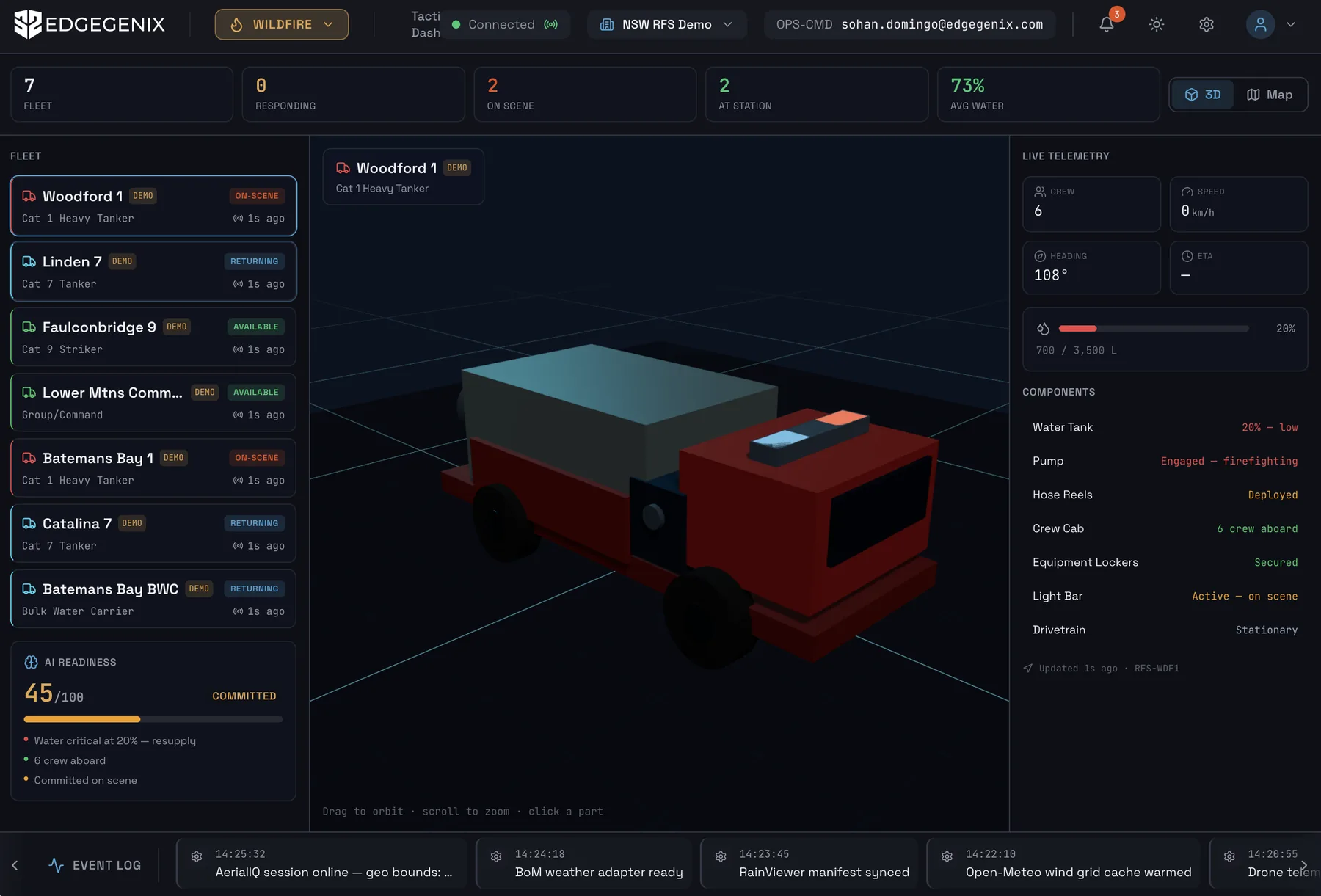Click gear icon on 14:24:18 event
Image resolution: width=1321 pixels, height=896 pixels.
pyautogui.click(x=496, y=856)
